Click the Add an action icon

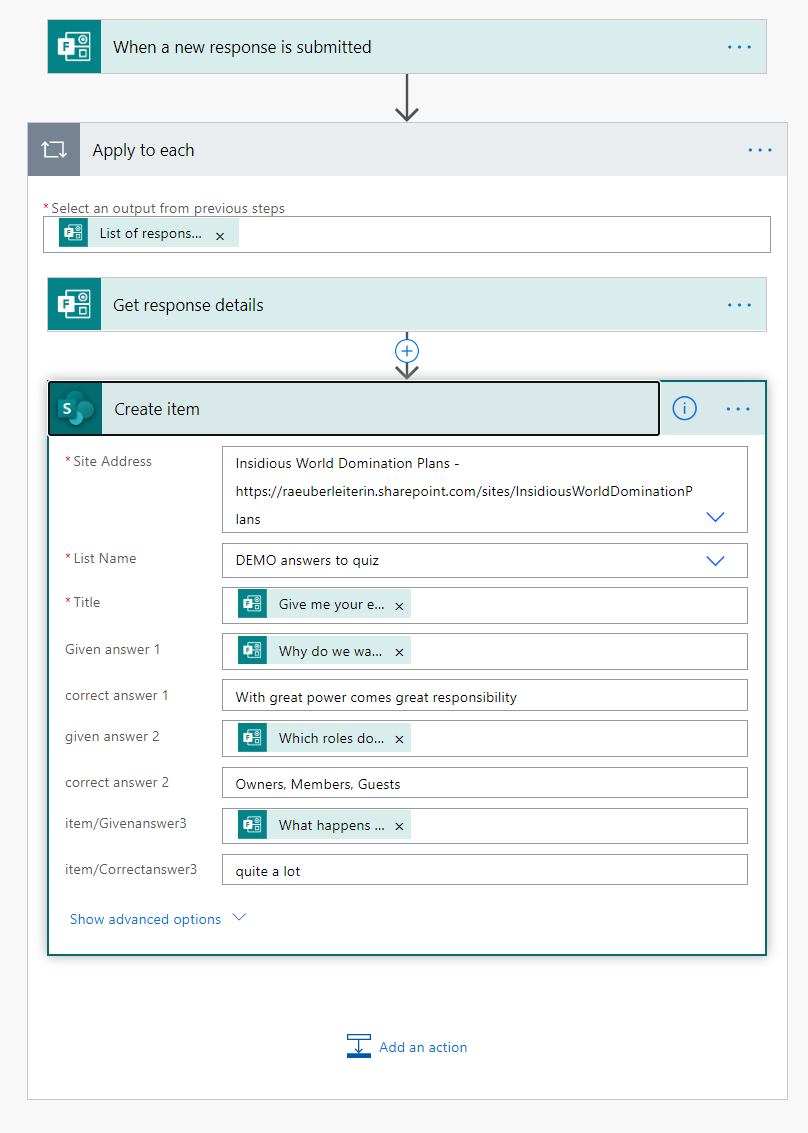pyautogui.click(x=358, y=1046)
